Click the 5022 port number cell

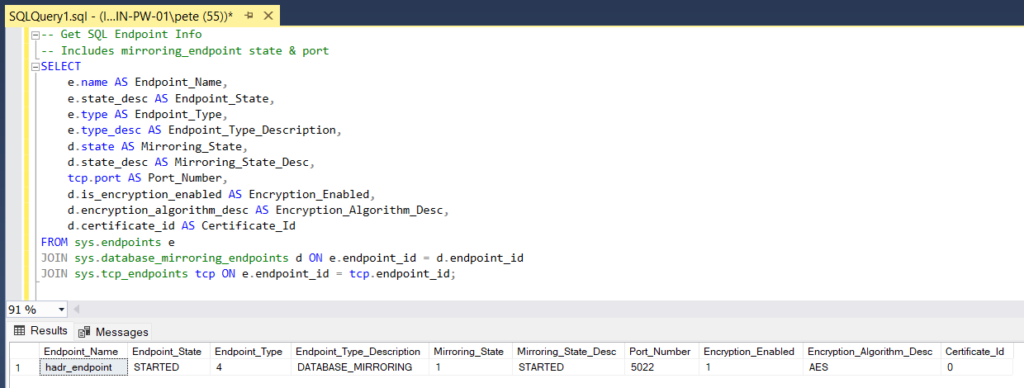click(x=662, y=367)
